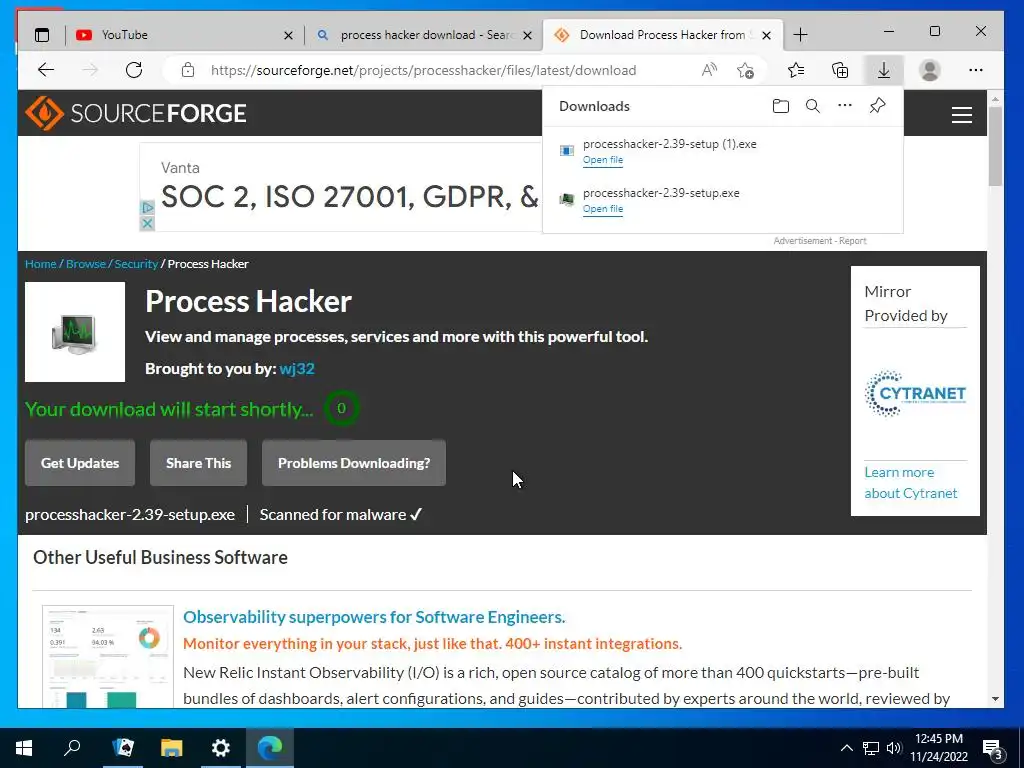Screen dimensions: 1024x768
Task: Open the volume tray icon
Action: (894, 748)
